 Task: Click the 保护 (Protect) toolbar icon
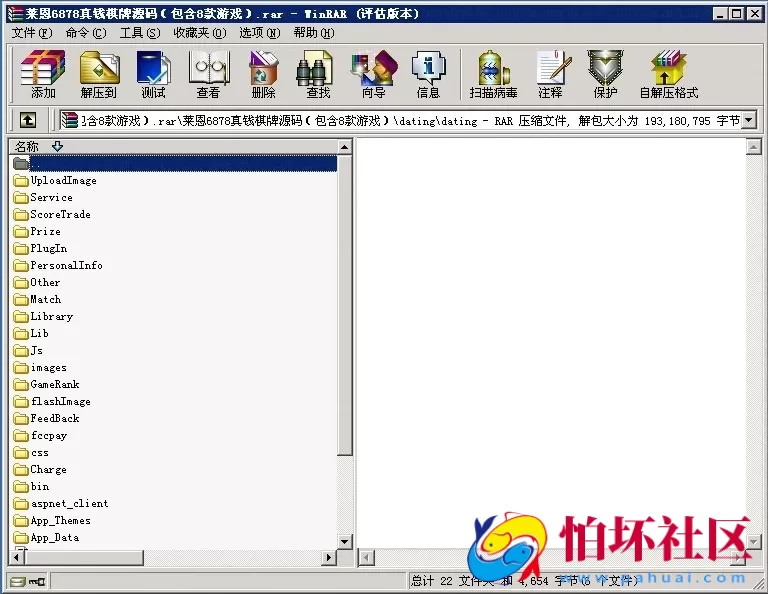point(605,74)
